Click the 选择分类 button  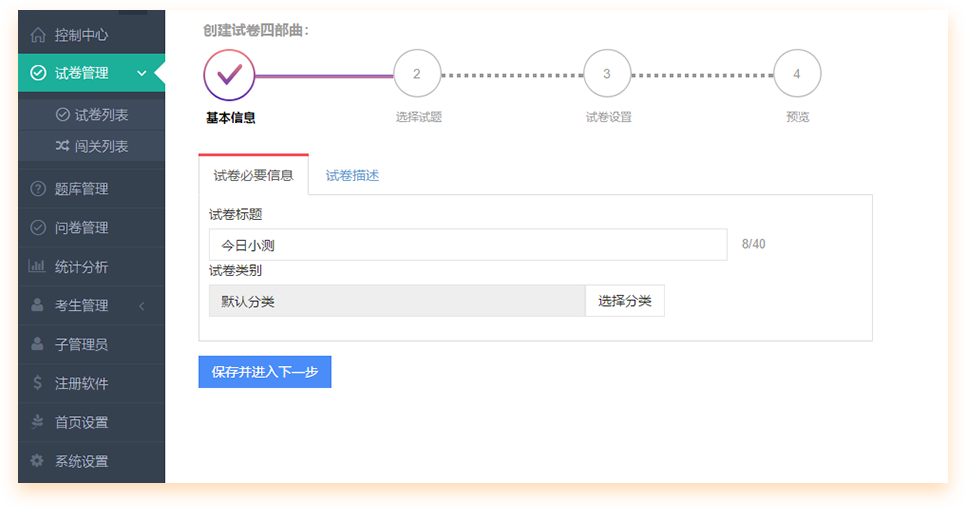tap(625, 301)
